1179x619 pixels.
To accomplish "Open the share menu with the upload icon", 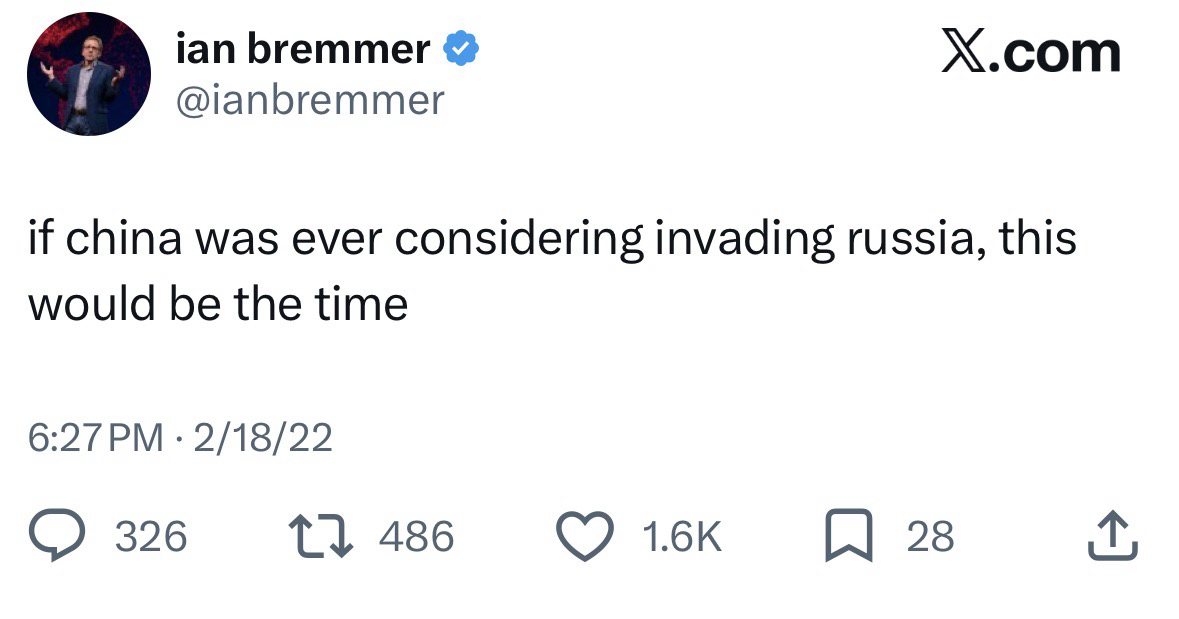I will [x=1113, y=536].
